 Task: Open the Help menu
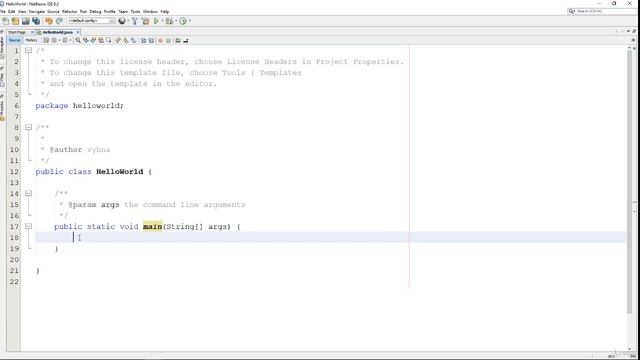click(x=164, y=11)
